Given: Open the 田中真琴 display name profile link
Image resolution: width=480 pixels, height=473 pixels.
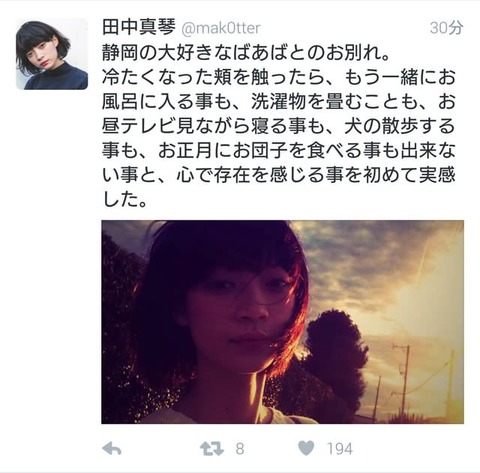Looking at the screenshot, I should [x=139, y=27].
